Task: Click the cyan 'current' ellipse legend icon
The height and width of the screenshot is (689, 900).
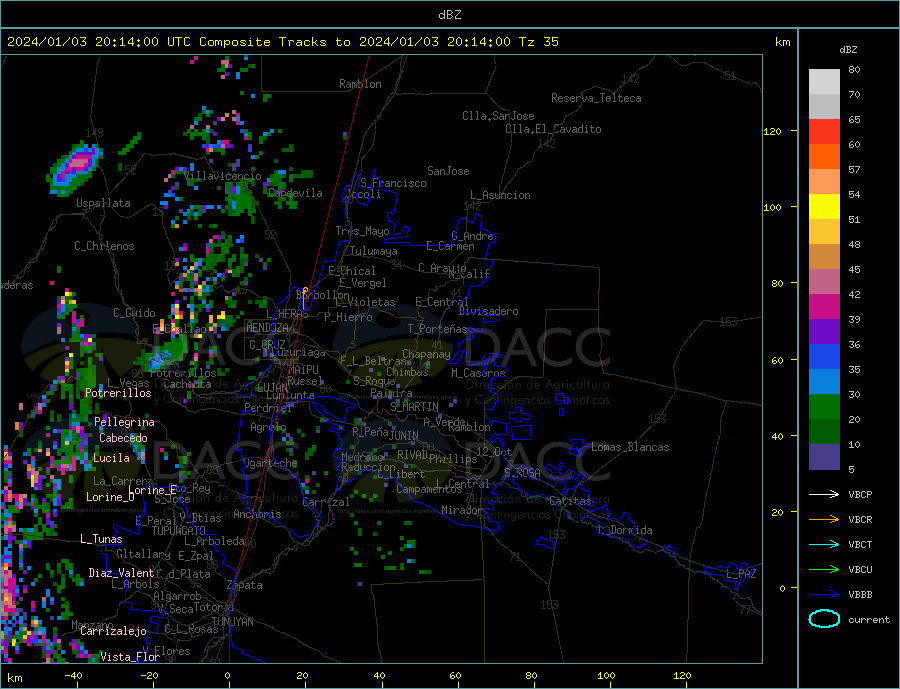Action: pos(824,619)
